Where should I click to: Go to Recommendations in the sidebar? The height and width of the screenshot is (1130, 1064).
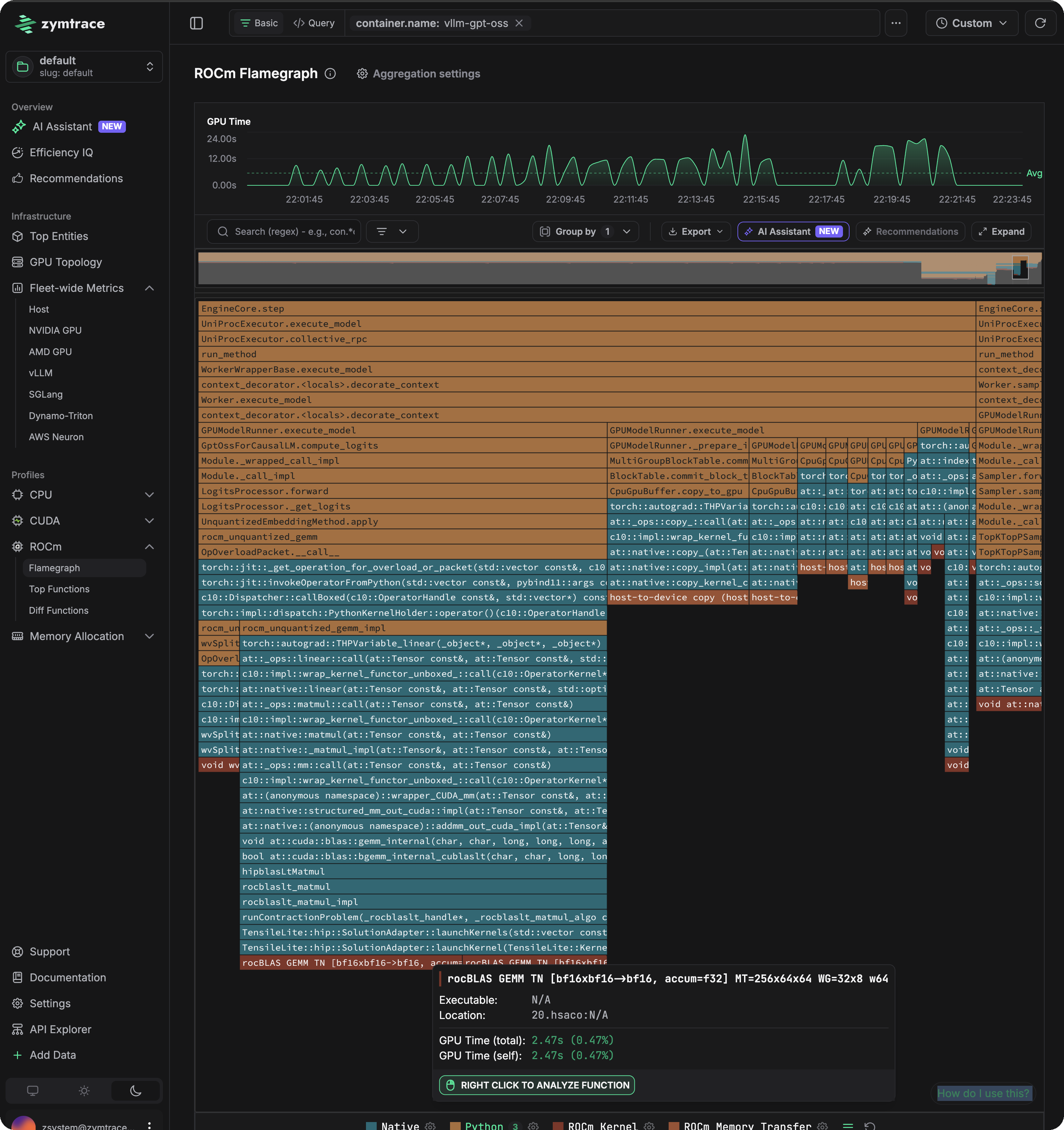(67, 178)
